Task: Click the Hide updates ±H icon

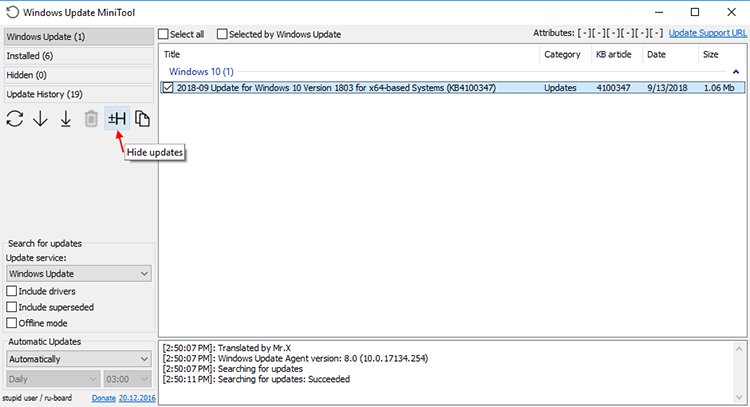Action: (x=117, y=119)
